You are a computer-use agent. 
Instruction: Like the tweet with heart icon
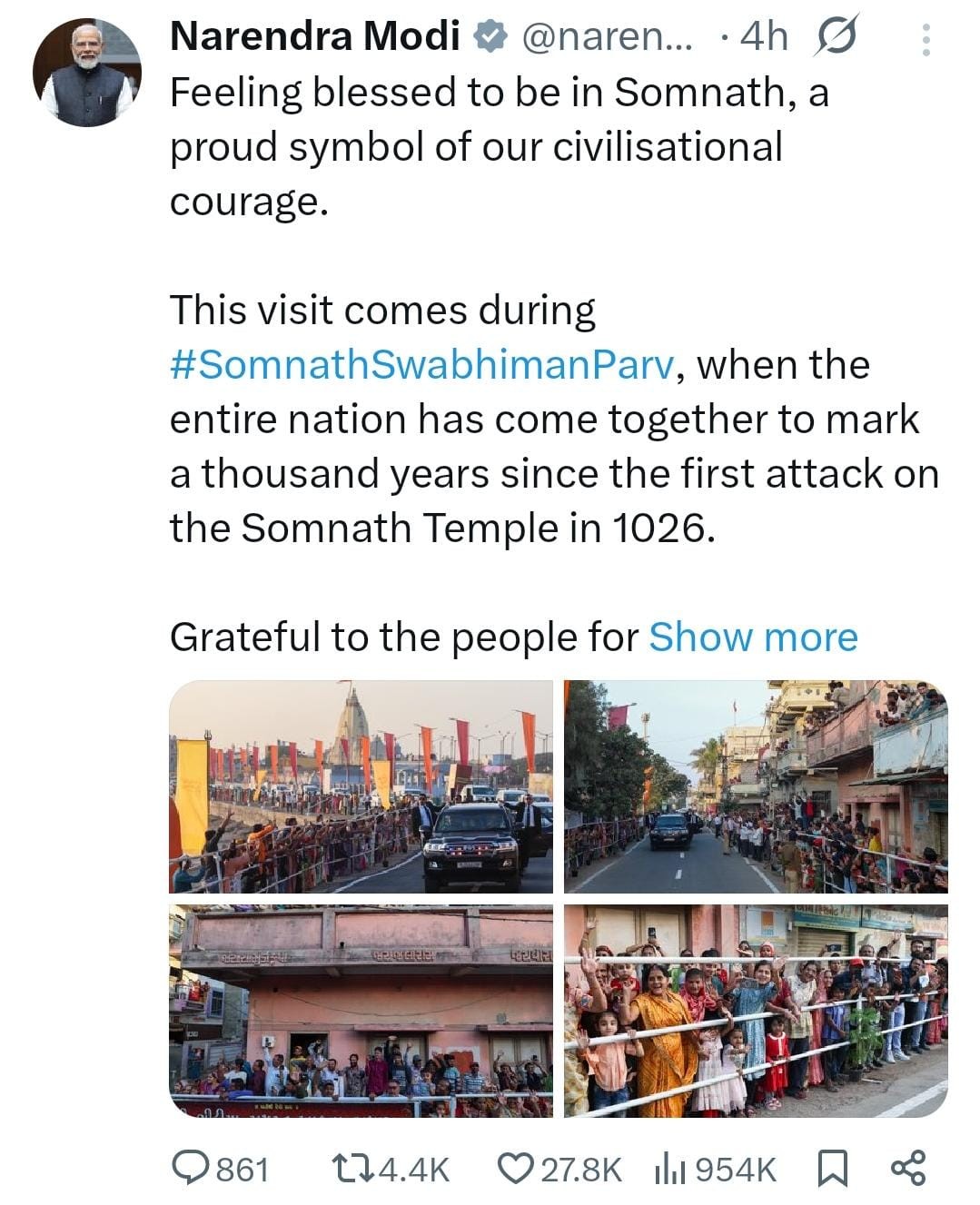click(517, 1168)
